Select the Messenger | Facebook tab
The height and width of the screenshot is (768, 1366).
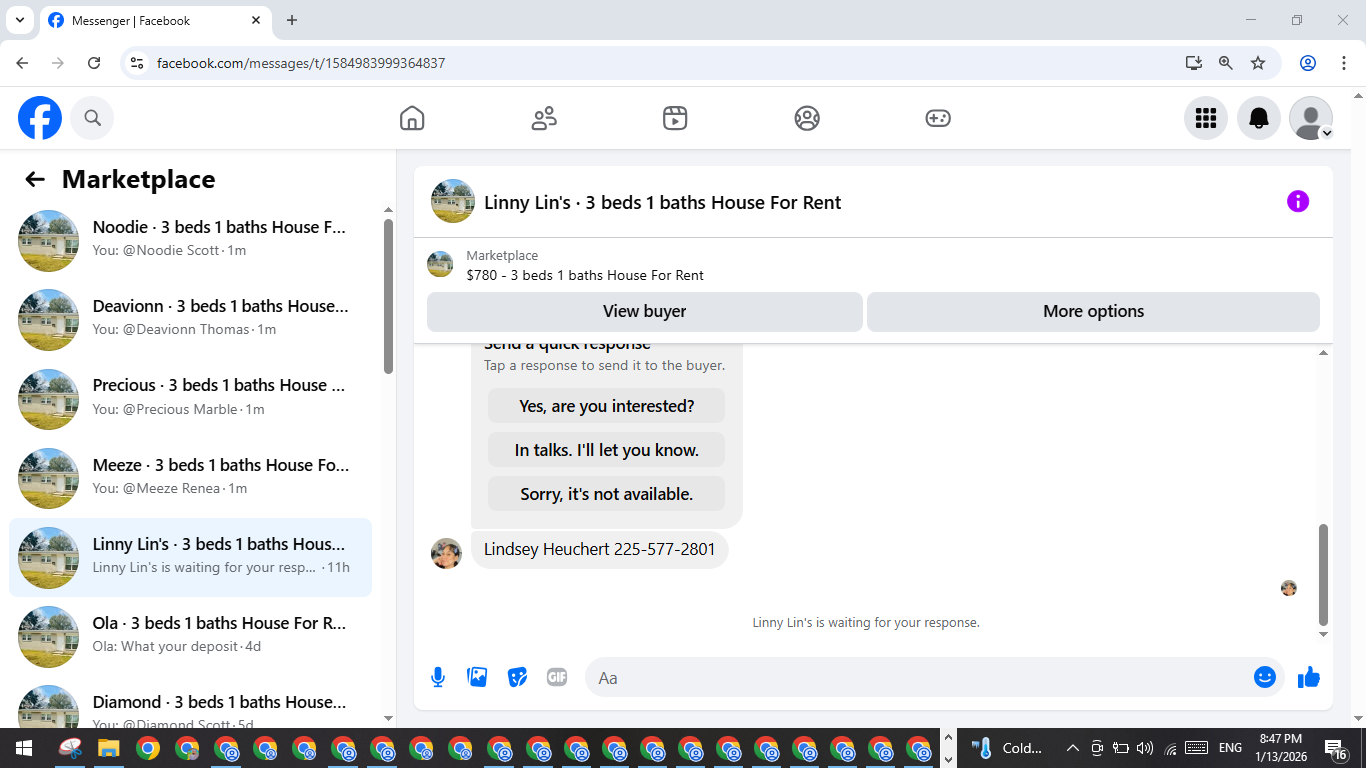155,21
